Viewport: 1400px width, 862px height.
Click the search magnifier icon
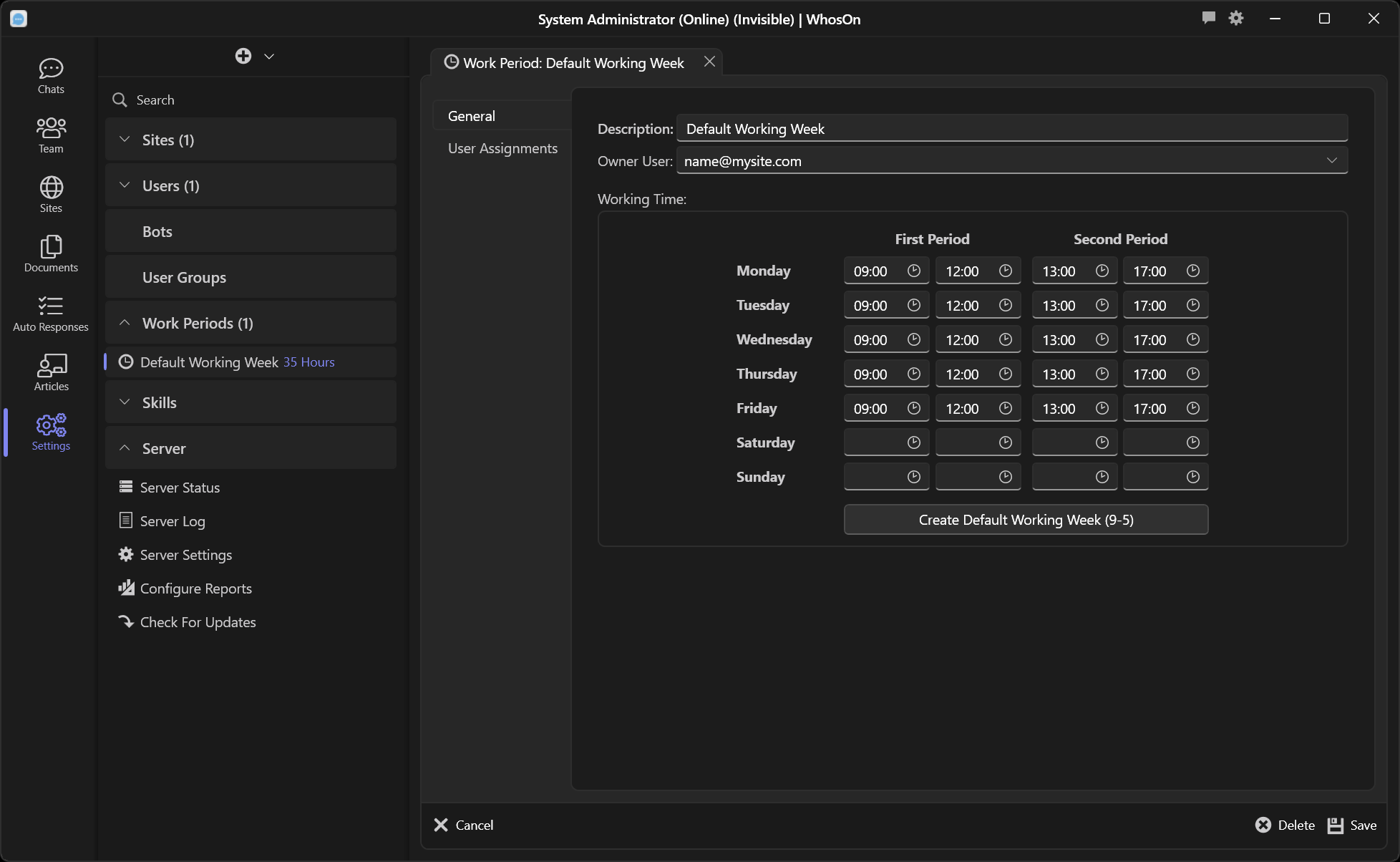pyautogui.click(x=120, y=100)
